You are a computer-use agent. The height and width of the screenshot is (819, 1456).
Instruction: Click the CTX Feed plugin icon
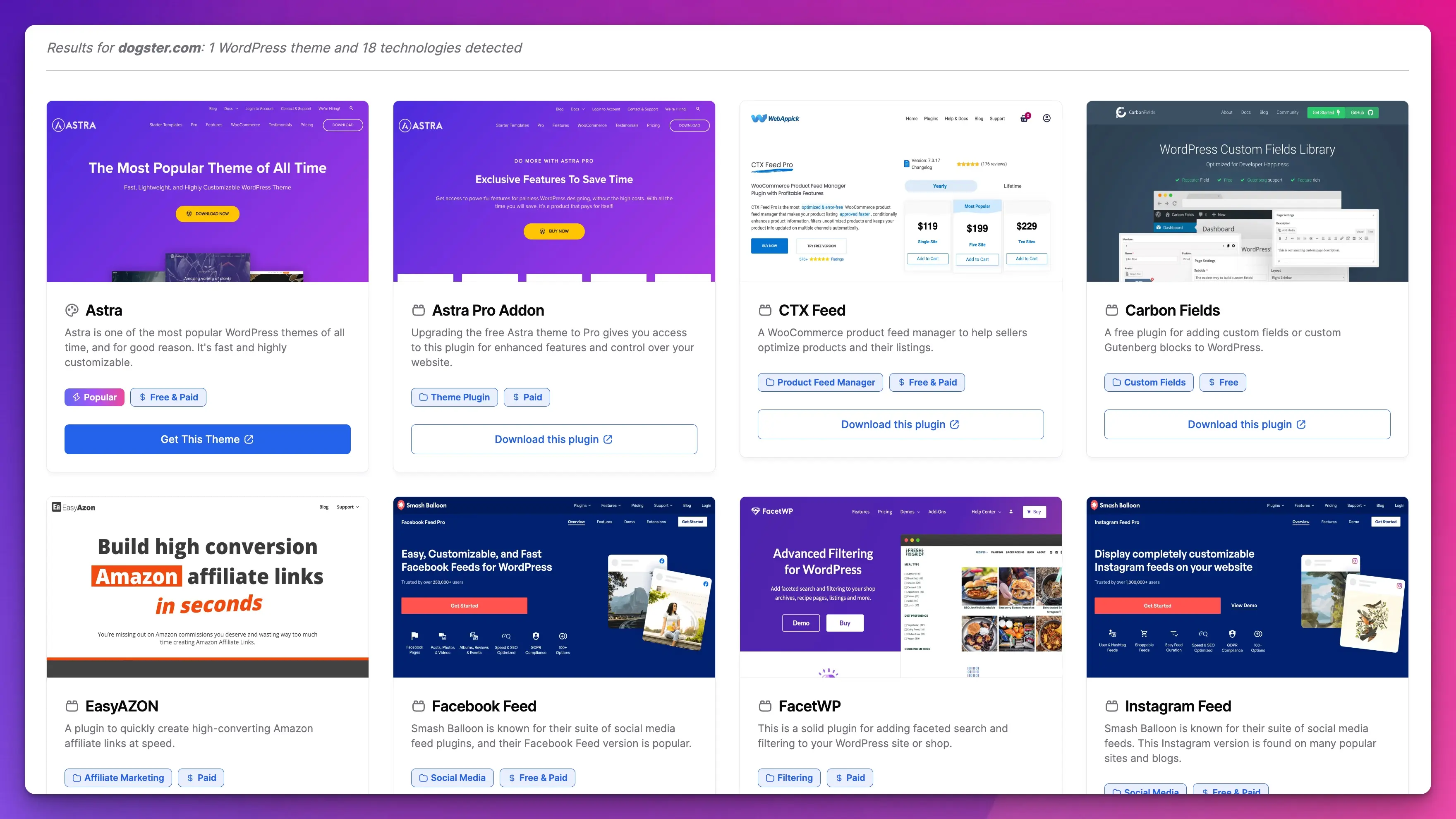[764, 309]
